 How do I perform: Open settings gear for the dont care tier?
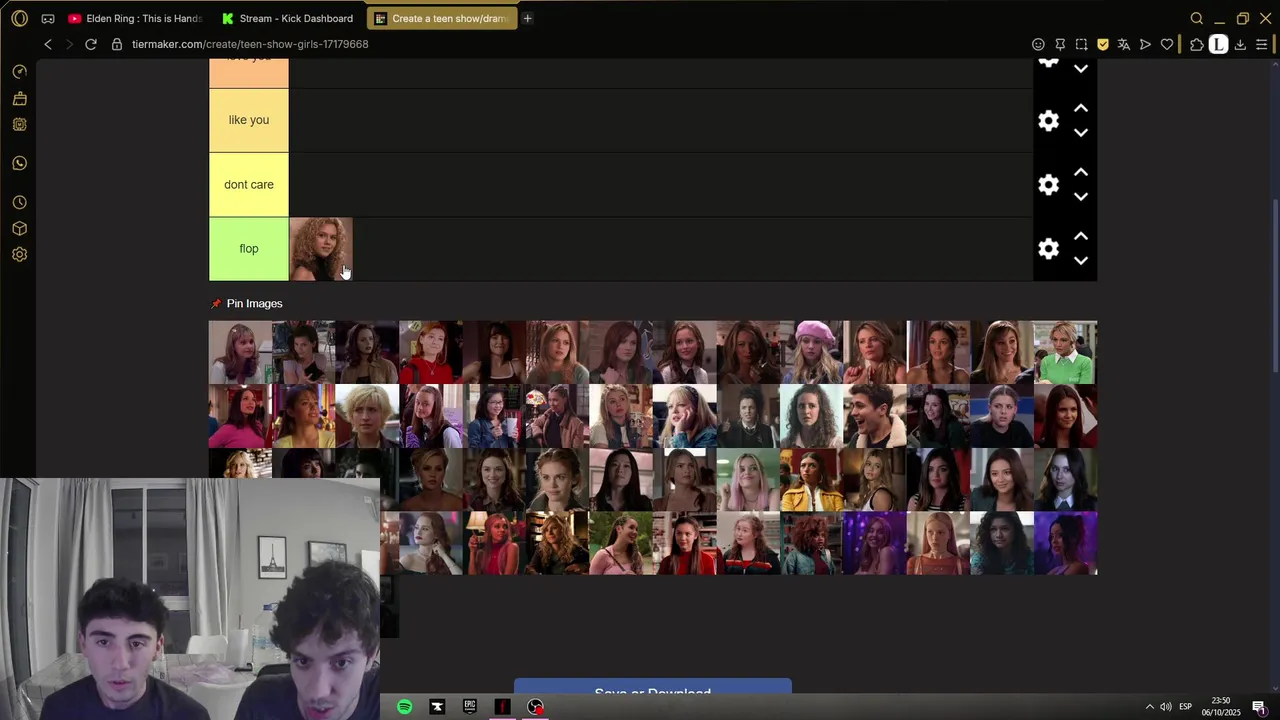point(1048,184)
